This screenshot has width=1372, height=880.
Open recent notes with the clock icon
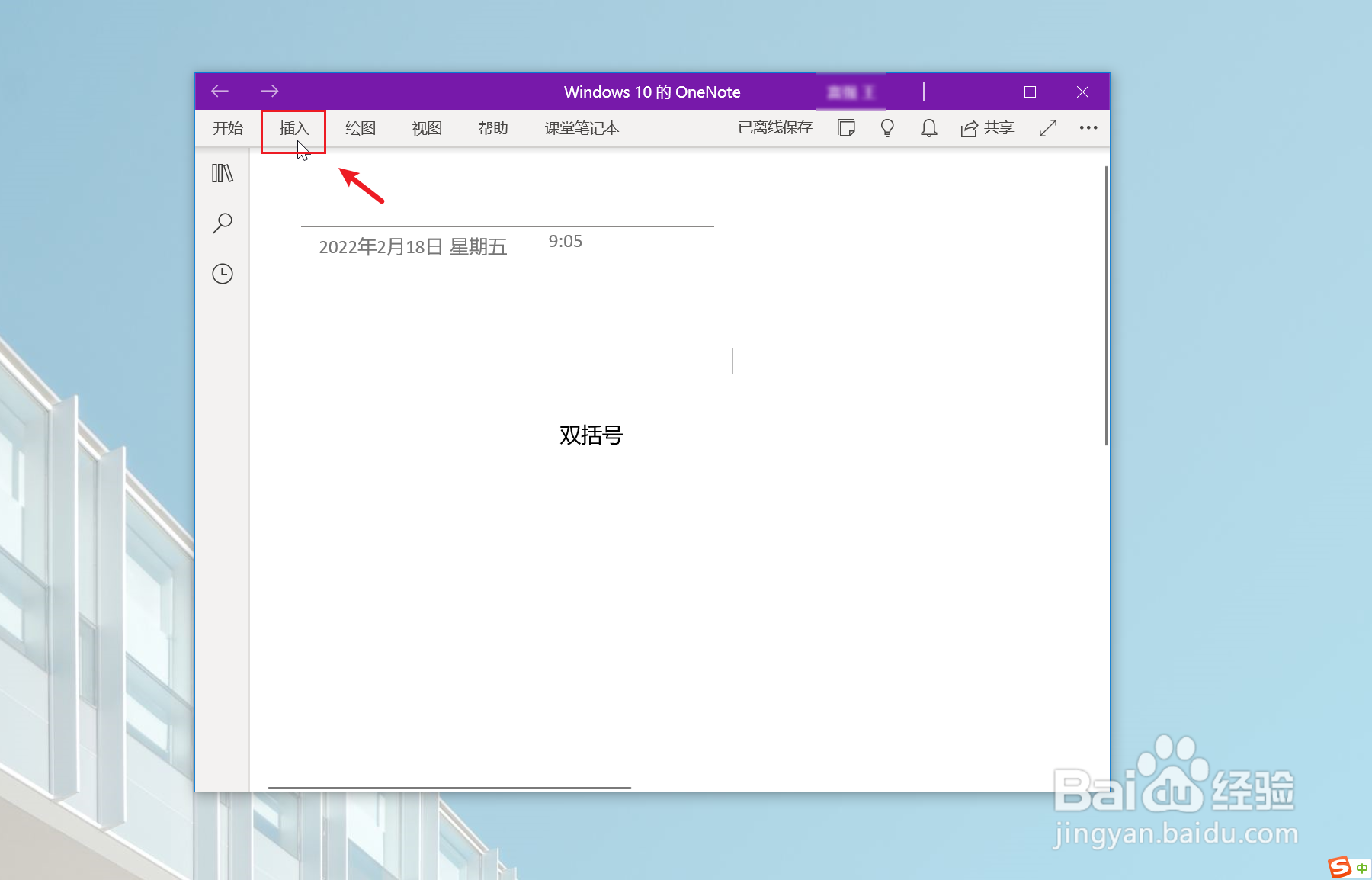click(x=223, y=274)
